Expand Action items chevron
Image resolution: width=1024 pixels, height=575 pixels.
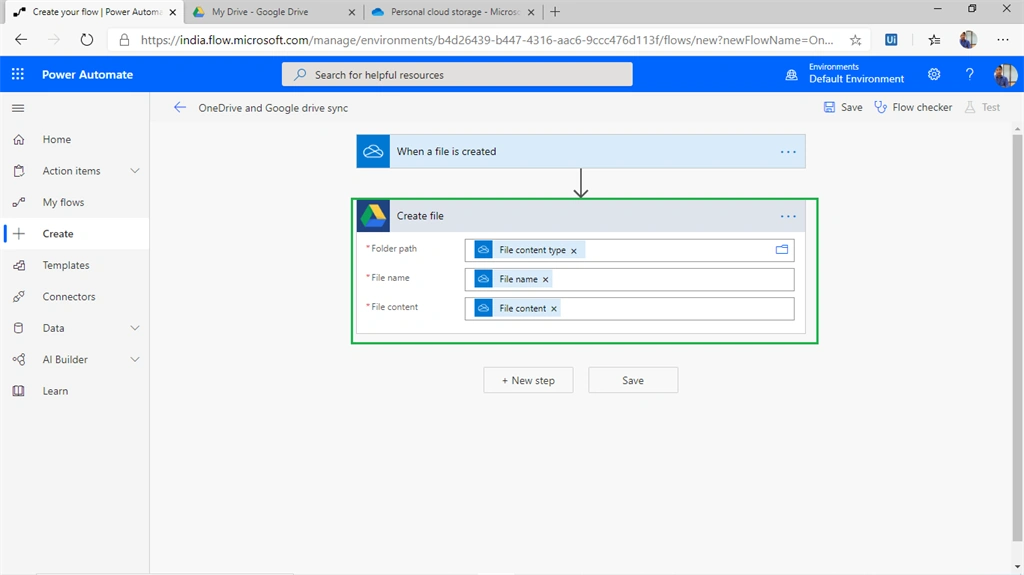click(x=135, y=171)
